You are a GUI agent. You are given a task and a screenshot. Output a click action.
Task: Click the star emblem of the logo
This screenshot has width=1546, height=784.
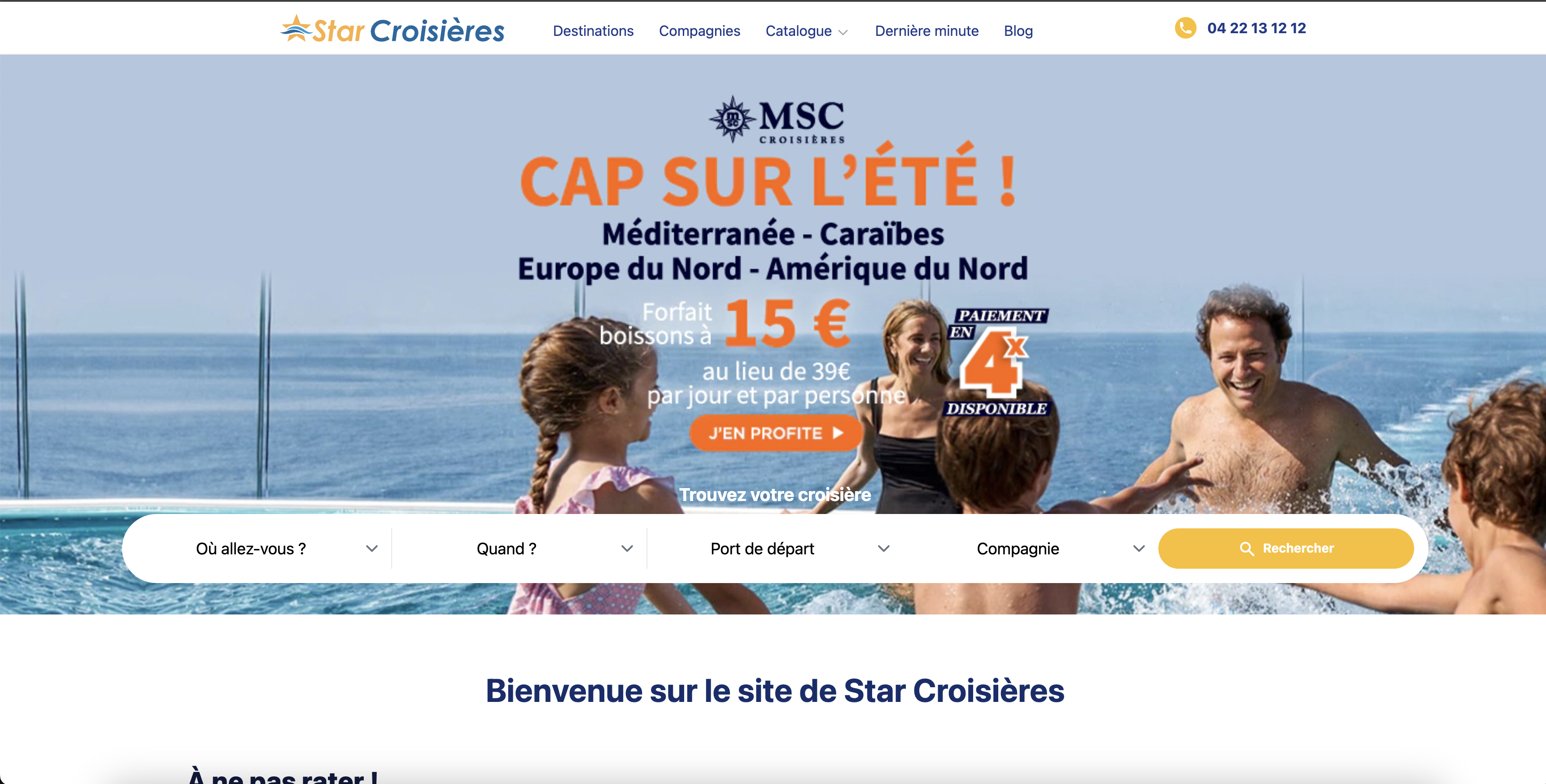pos(297,28)
